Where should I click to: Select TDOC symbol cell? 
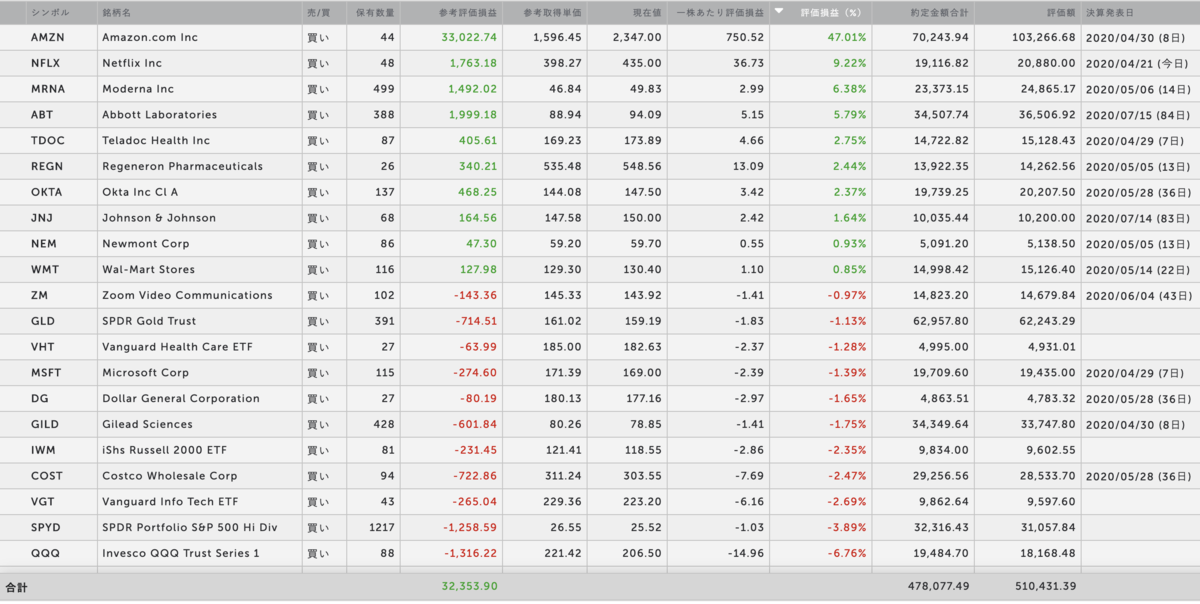coord(47,141)
